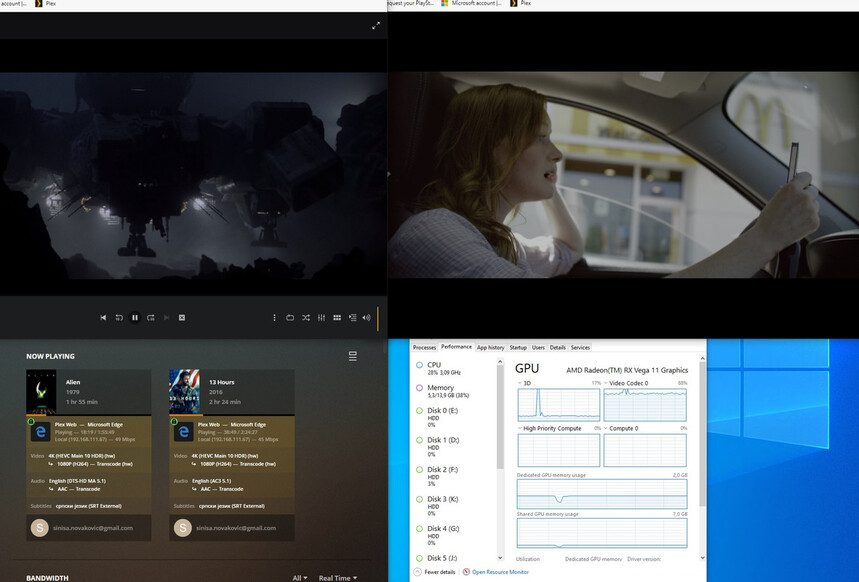
Task: Open the Alien movie poster
Action: point(41,392)
